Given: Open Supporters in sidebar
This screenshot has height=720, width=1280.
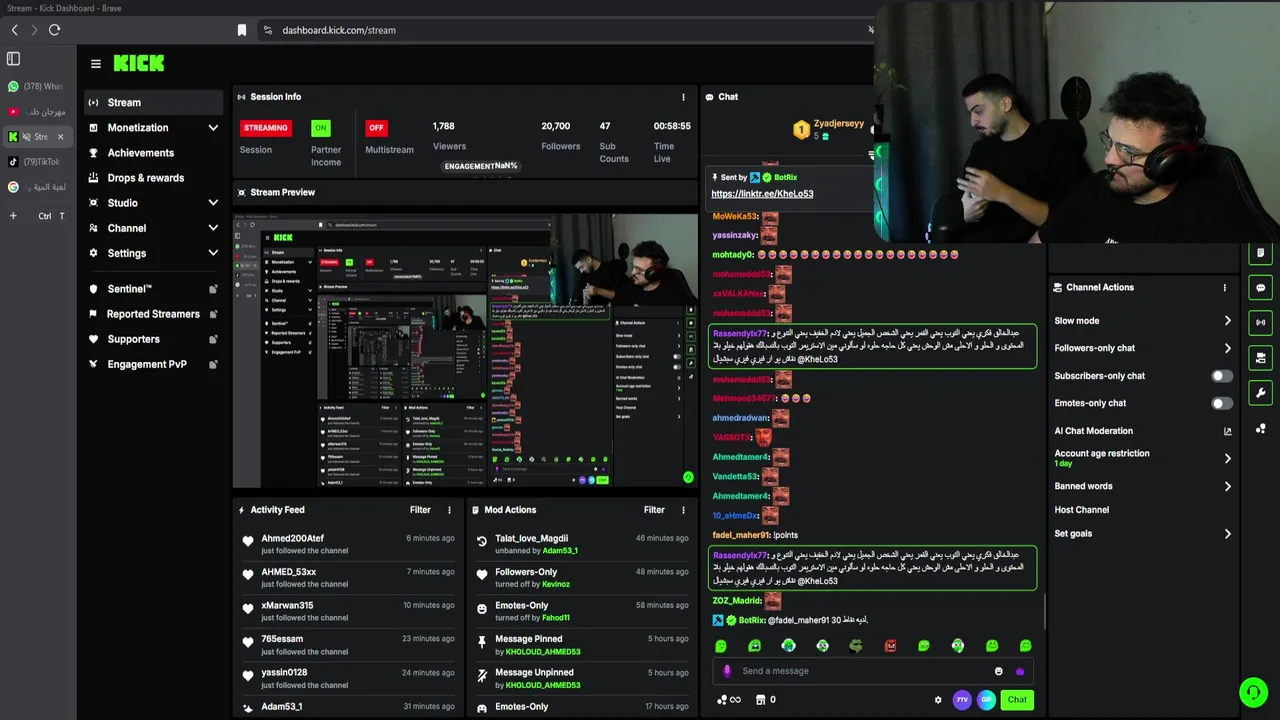Looking at the screenshot, I should (152, 339).
